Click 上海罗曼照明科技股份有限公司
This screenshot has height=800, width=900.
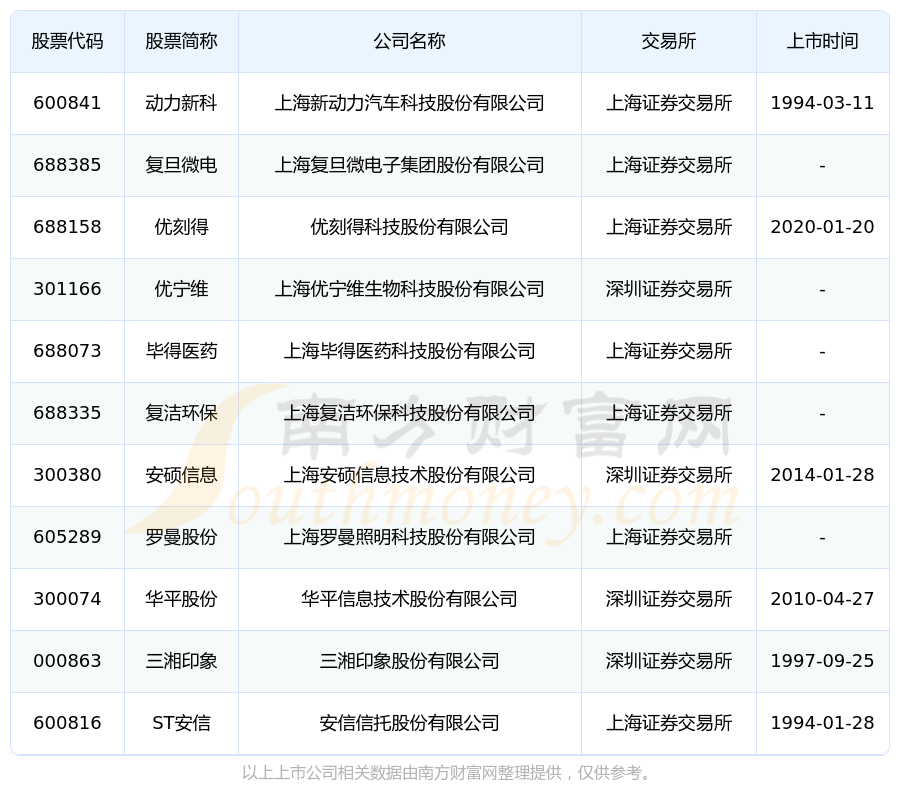pos(409,537)
